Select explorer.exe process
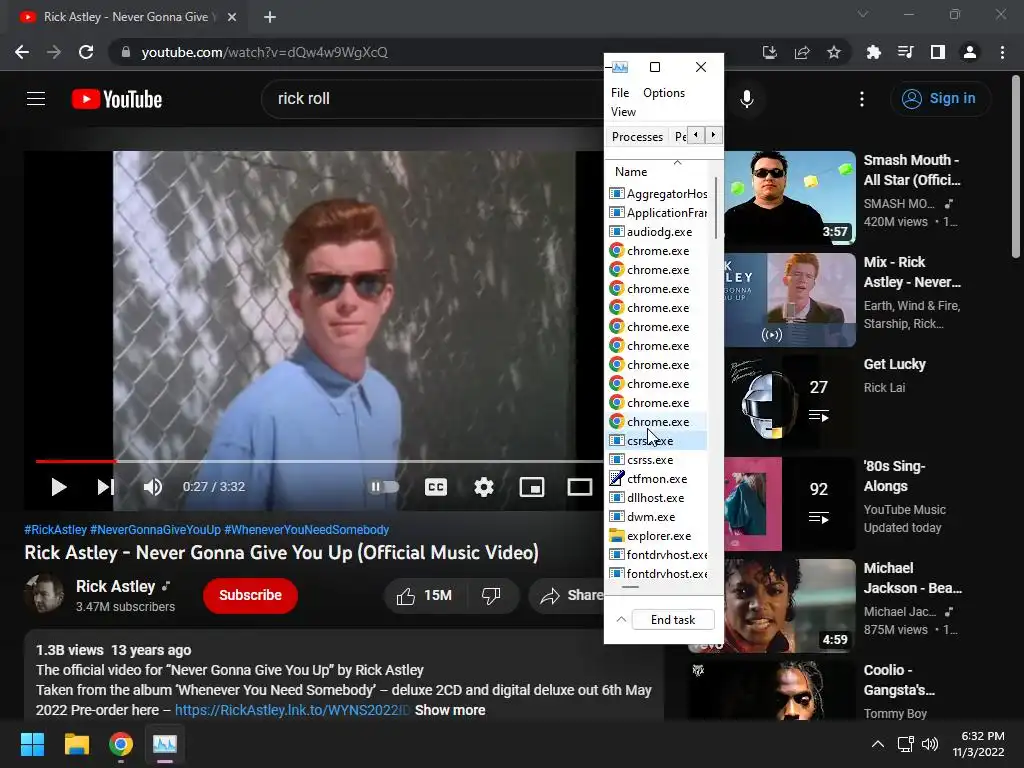The image size is (1024, 768). point(658,536)
